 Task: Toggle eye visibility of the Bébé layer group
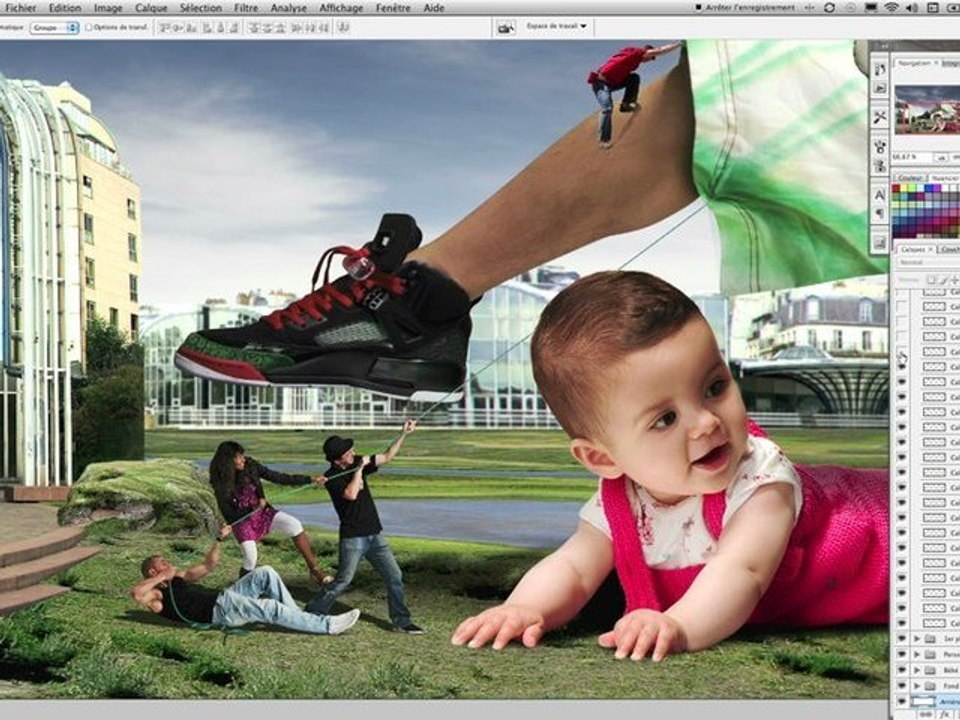tap(902, 670)
